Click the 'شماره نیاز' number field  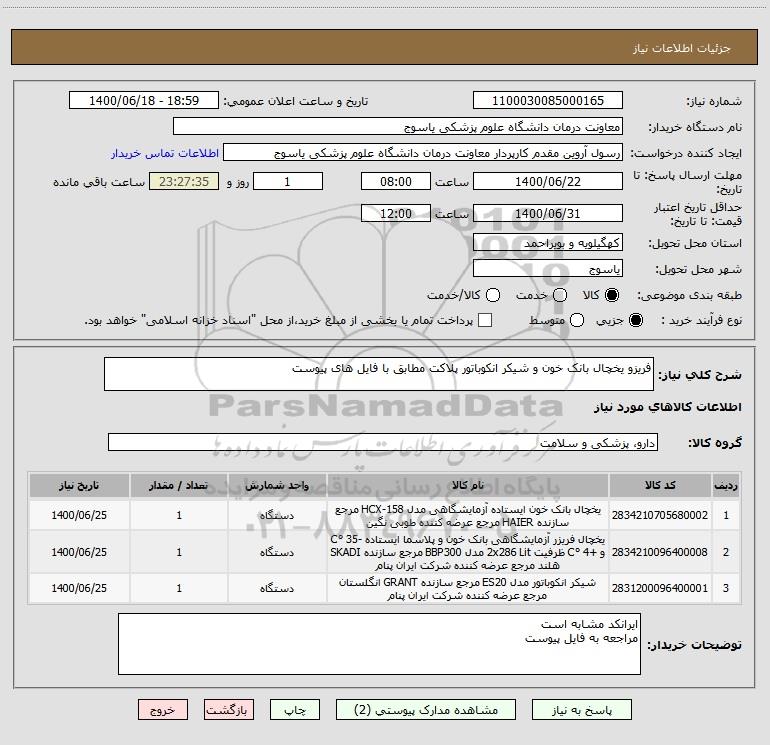point(547,101)
